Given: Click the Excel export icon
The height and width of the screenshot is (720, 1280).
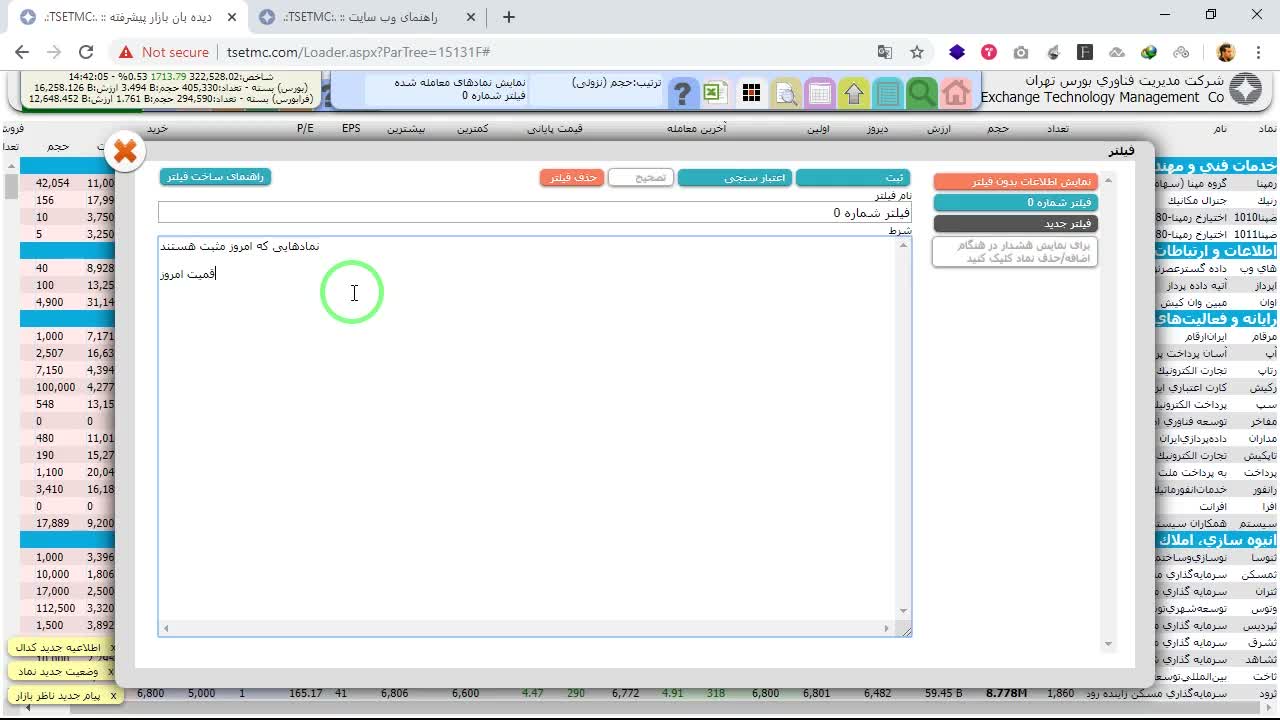Looking at the screenshot, I should tap(714, 94).
